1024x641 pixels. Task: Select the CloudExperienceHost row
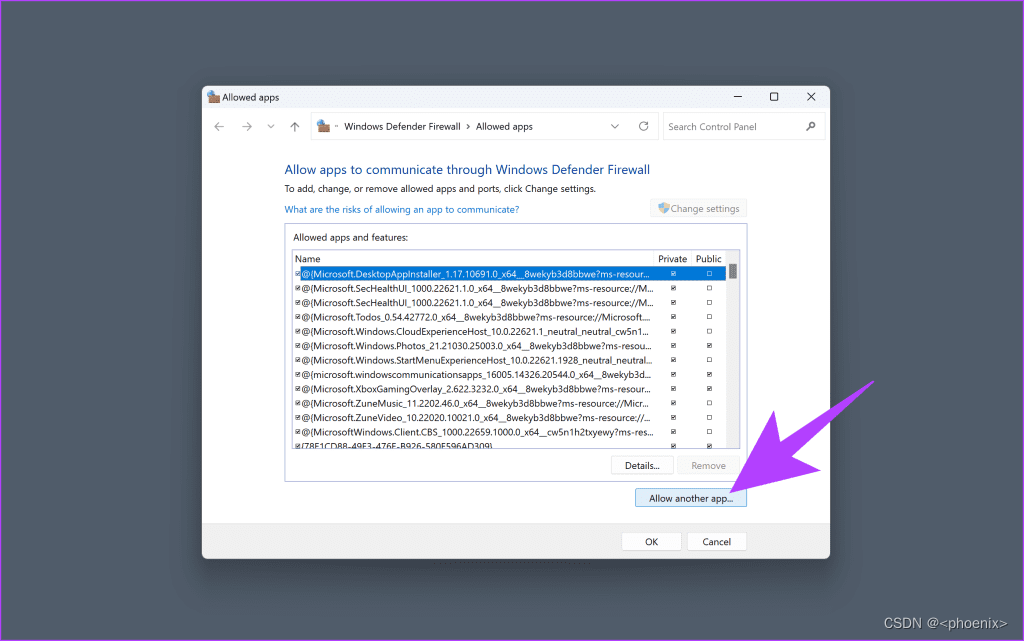[509, 331]
